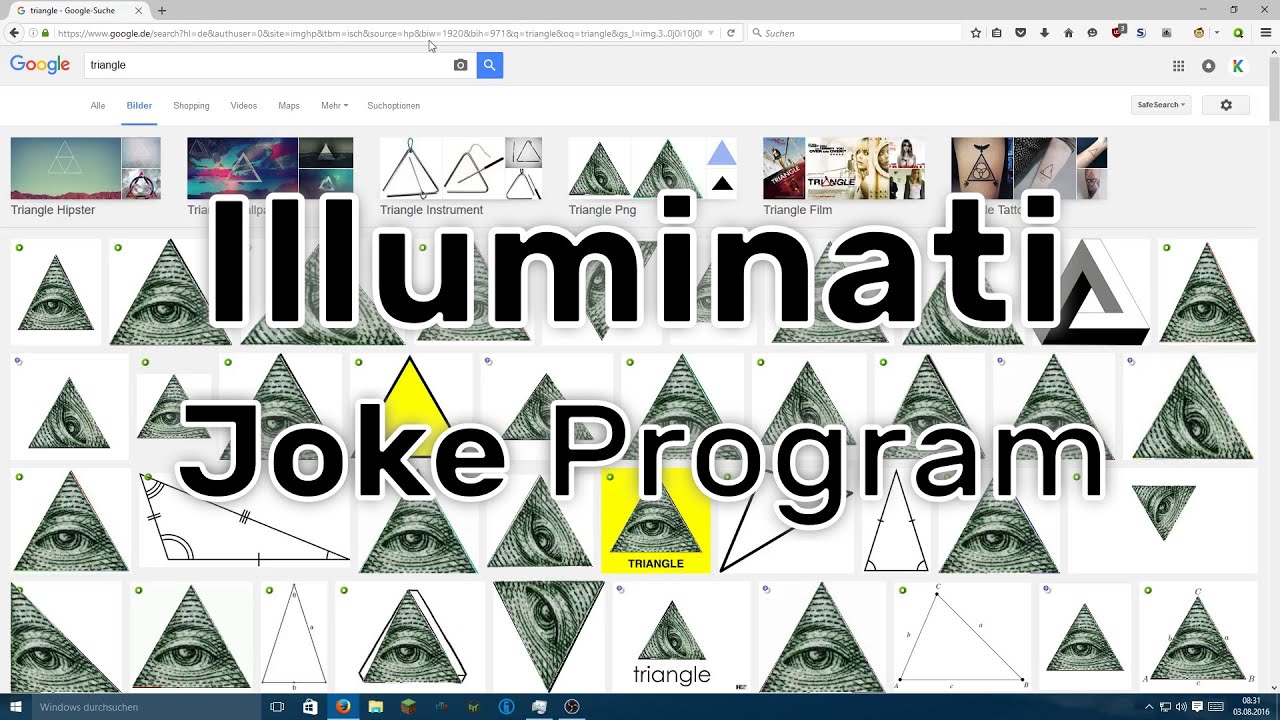This screenshot has width=1280, height=720.
Task: Open Google notifications bell
Action: pos(1208,66)
